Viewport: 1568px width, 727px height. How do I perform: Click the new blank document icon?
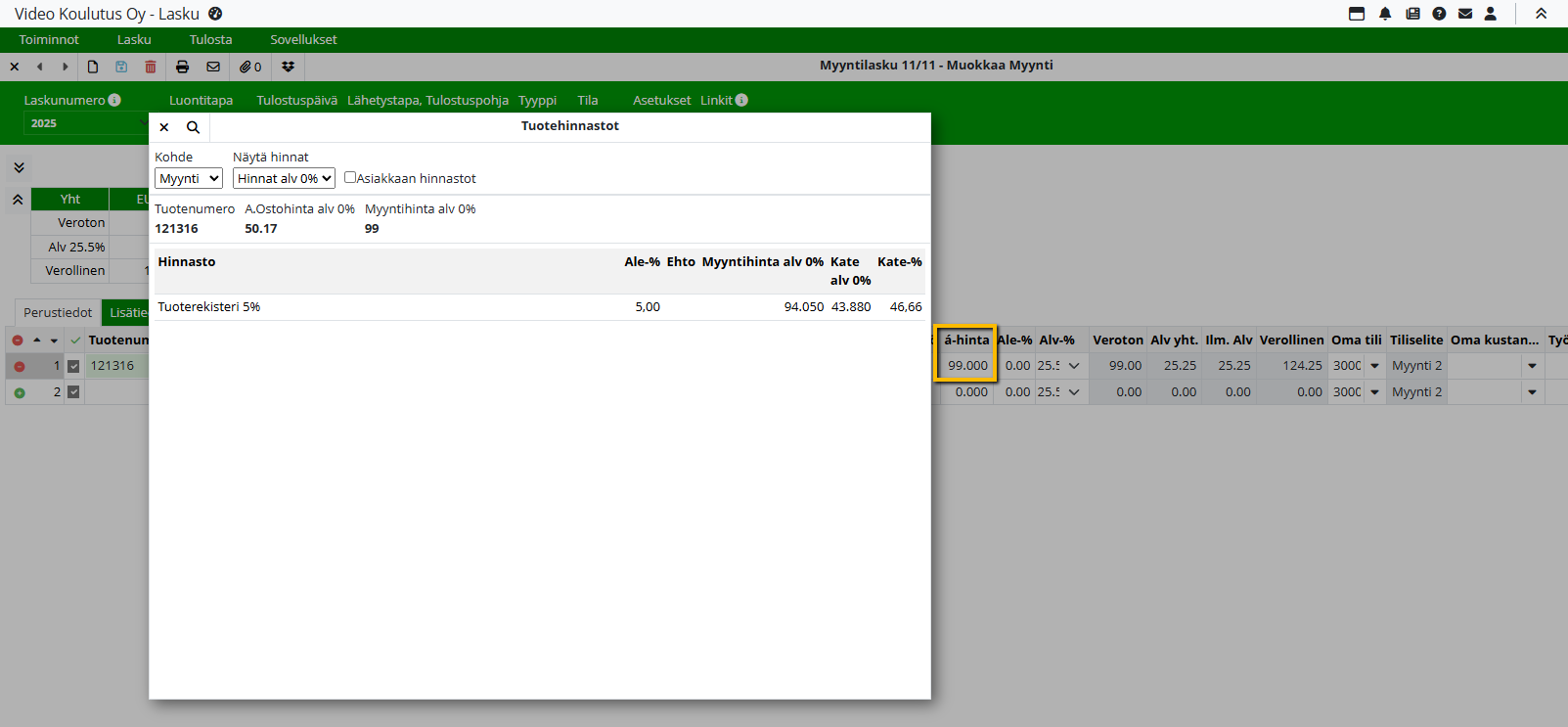[x=93, y=67]
